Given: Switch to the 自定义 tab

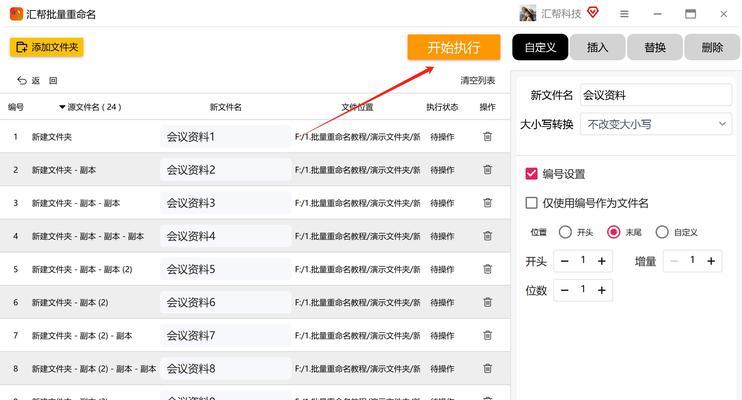Looking at the screenshot, I should (540, 47).
